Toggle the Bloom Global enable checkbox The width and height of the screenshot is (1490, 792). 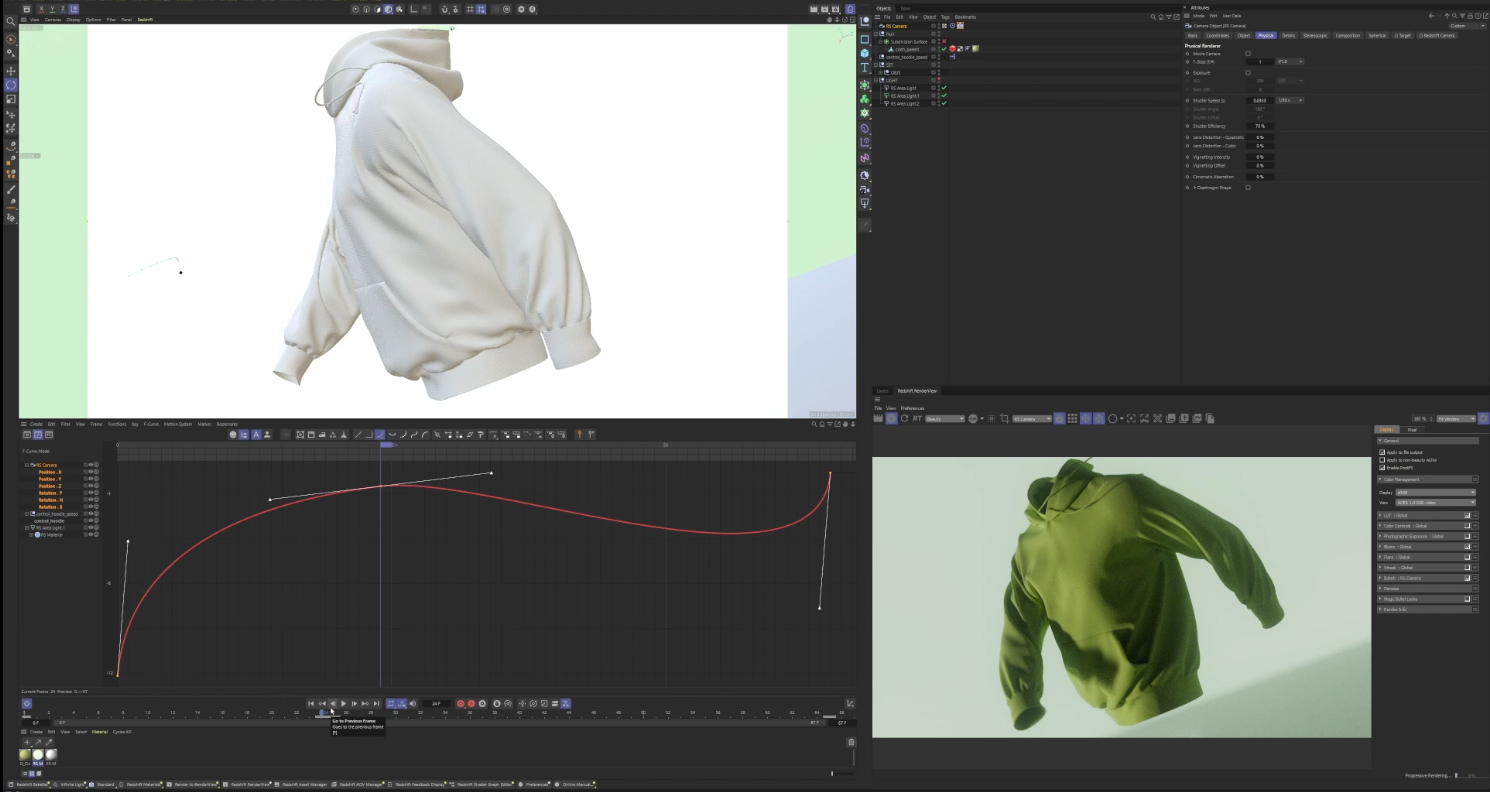(x=1468, y=546)
